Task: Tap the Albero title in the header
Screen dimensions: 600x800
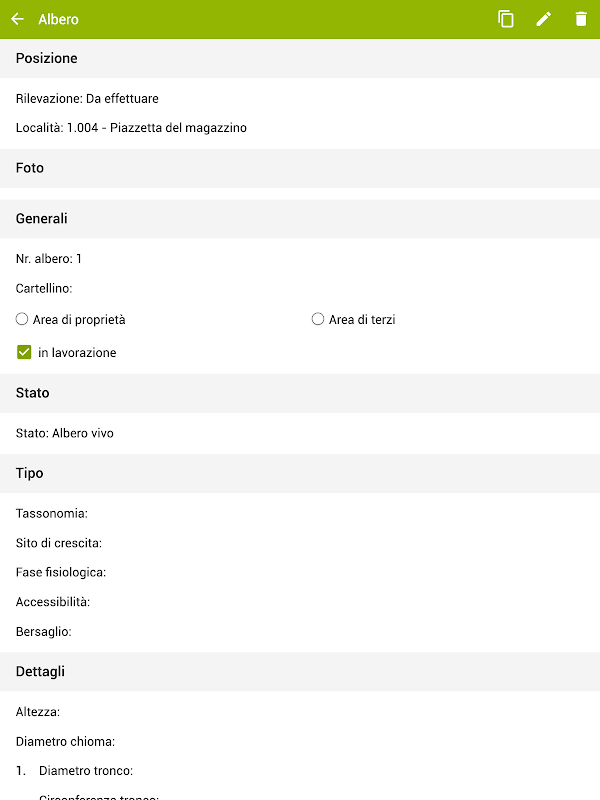Action: click(58, 20)
